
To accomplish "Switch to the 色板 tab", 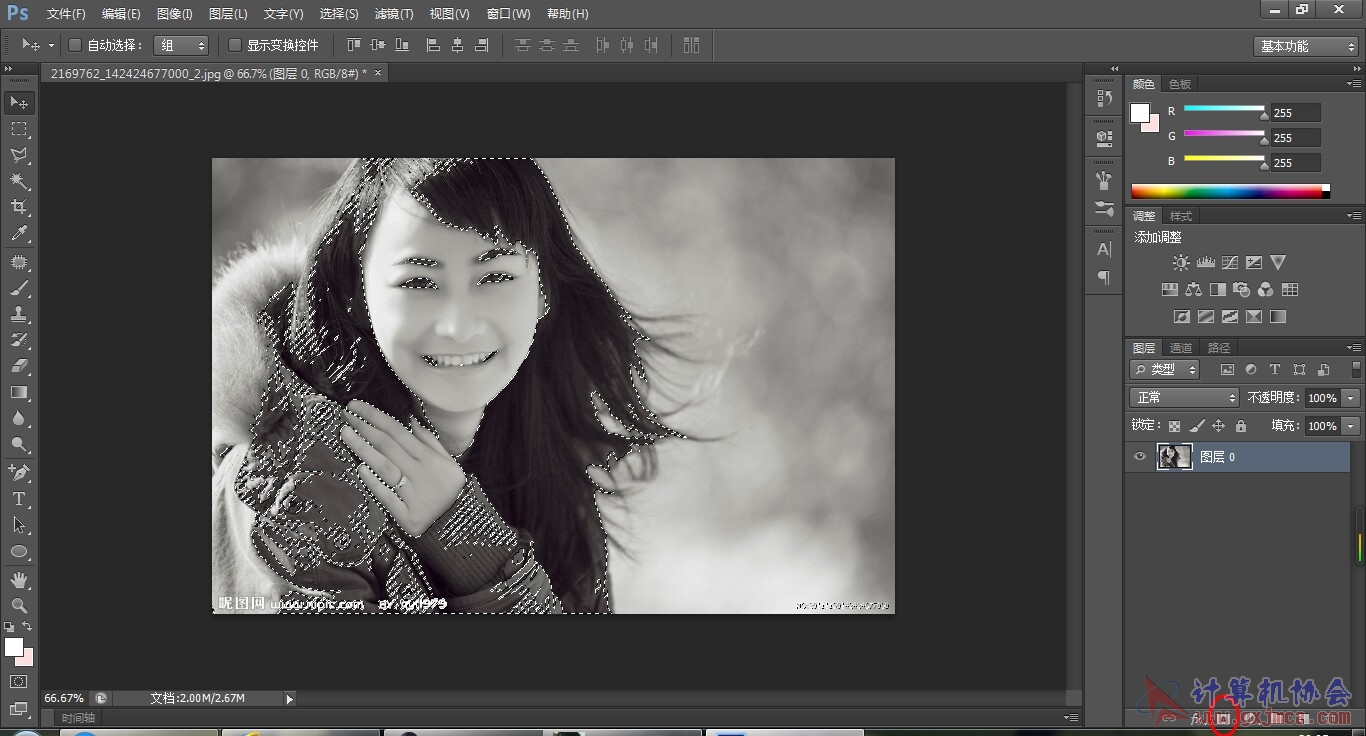I will (1180, 84).
